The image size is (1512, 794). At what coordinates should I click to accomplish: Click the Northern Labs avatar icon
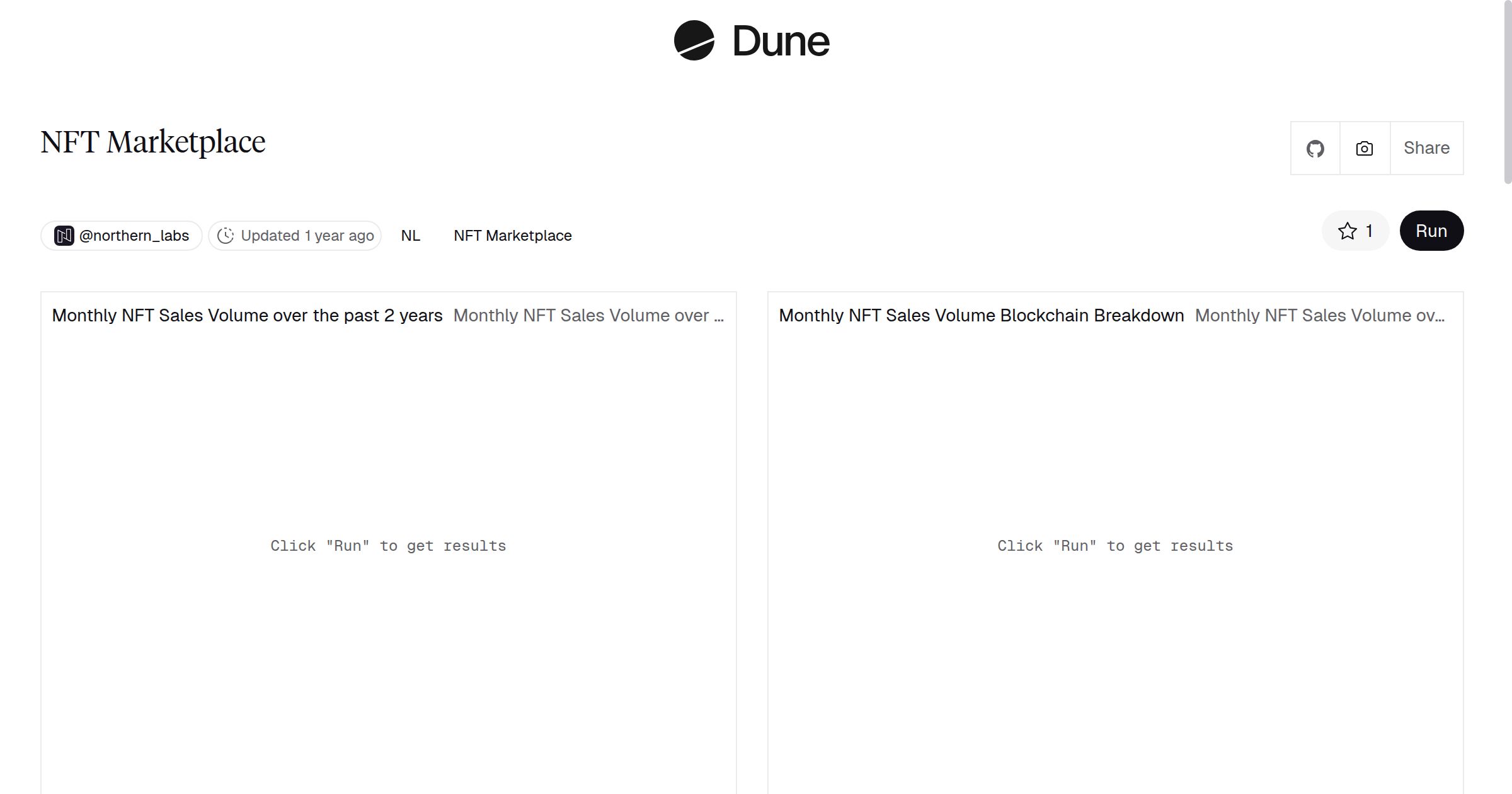click(x=64, y=235)
